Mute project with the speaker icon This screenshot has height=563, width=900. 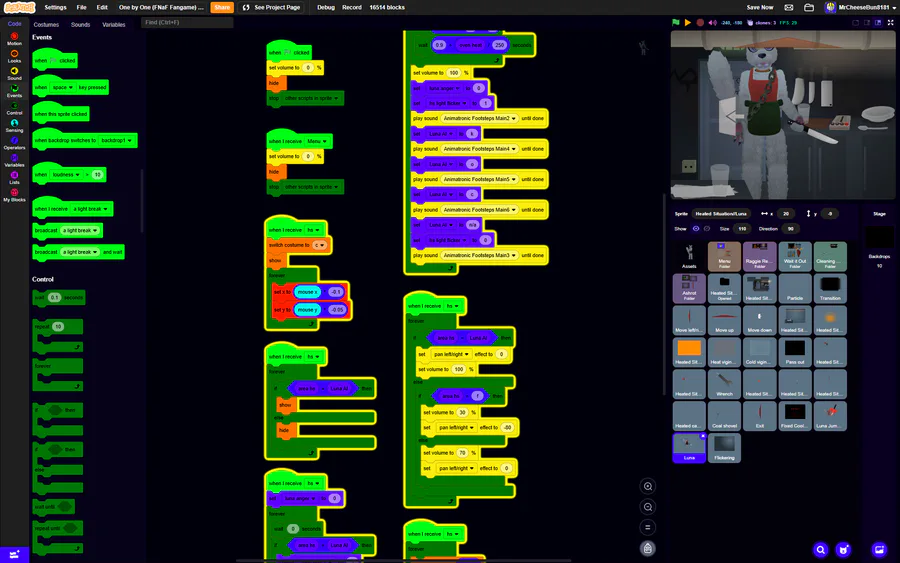click(x=712, y=22)
